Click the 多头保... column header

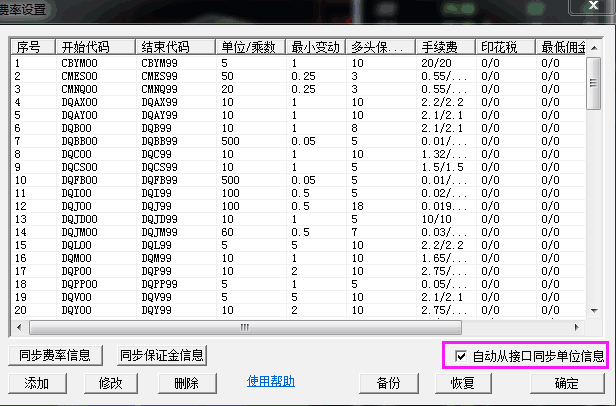point(380,47)
